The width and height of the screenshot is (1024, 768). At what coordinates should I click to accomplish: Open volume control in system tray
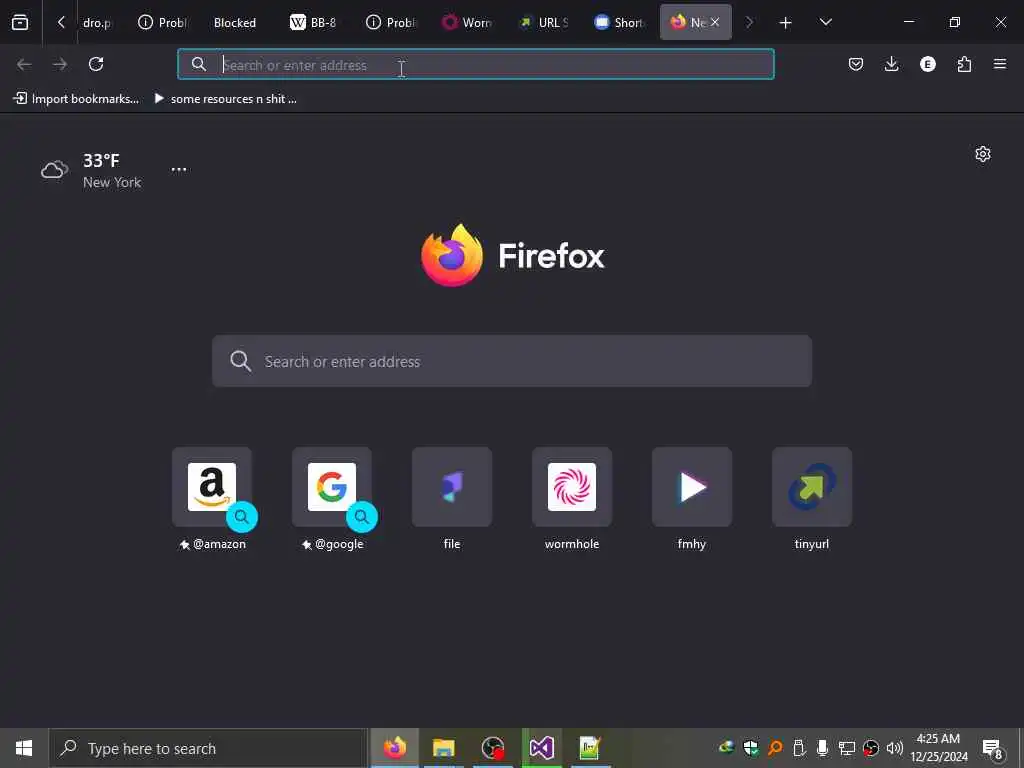point(895,748)
